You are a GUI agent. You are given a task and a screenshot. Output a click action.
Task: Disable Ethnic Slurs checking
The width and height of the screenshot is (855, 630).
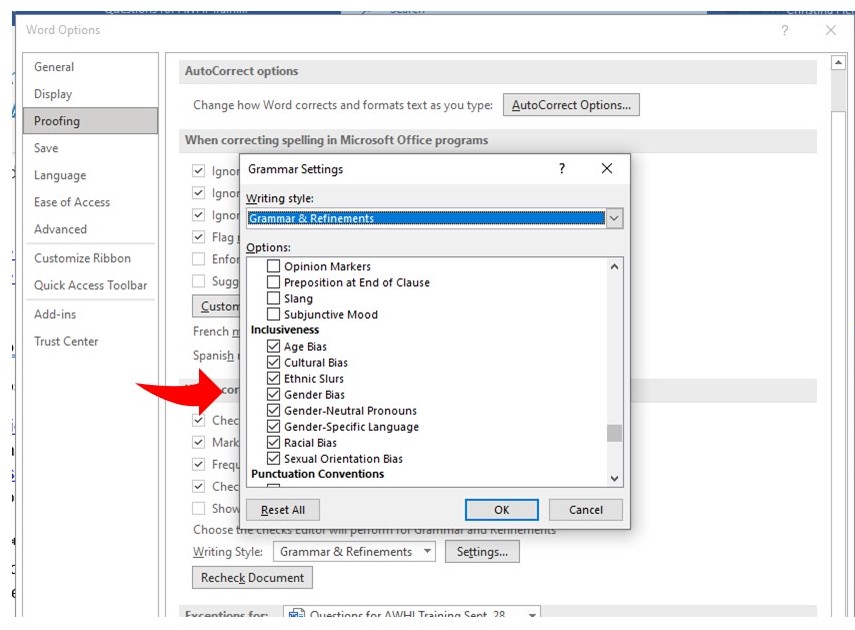(273, 378)
